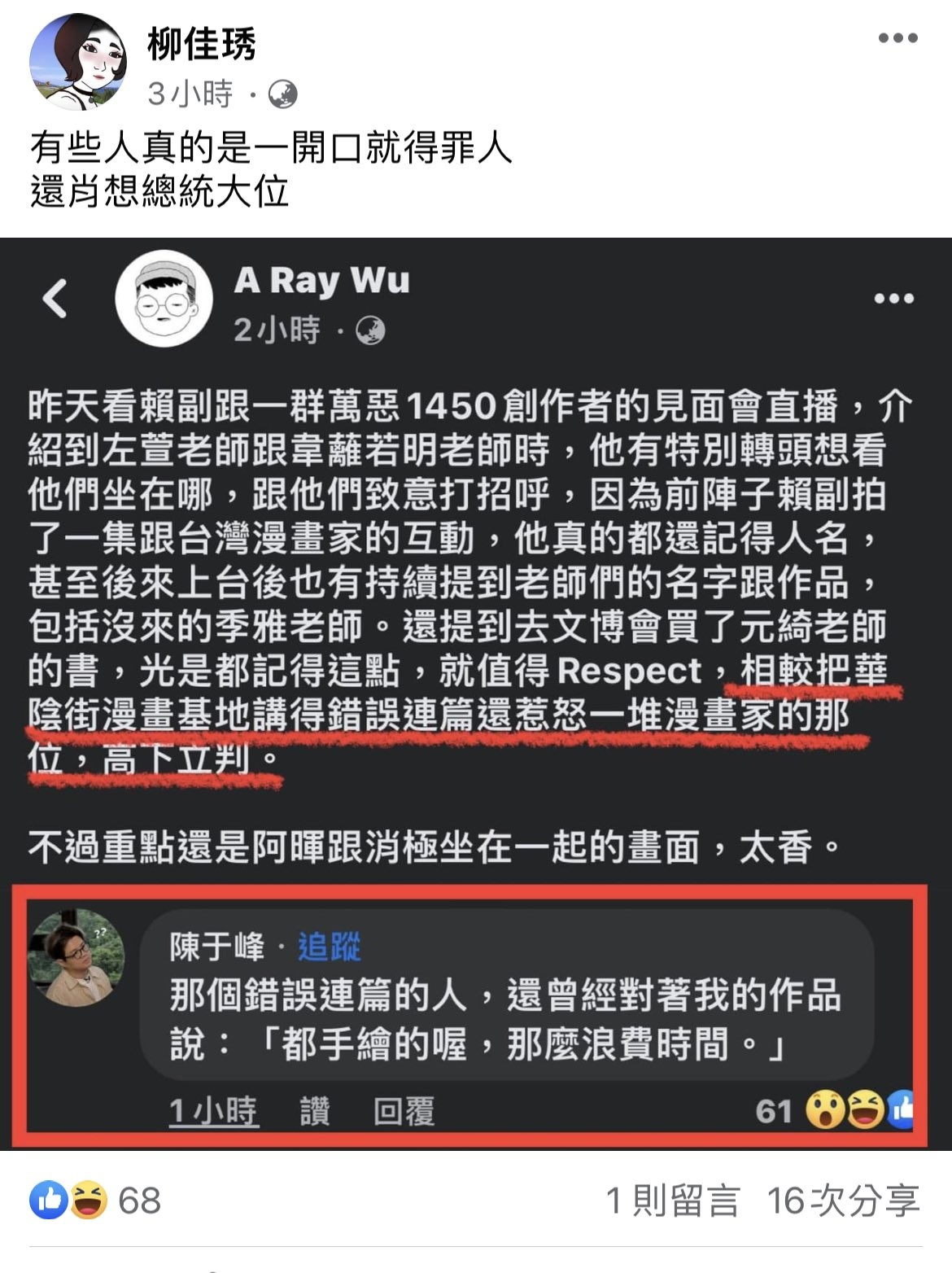Click the globe privacy icon under 柳佳琇

tap(282, 94)
